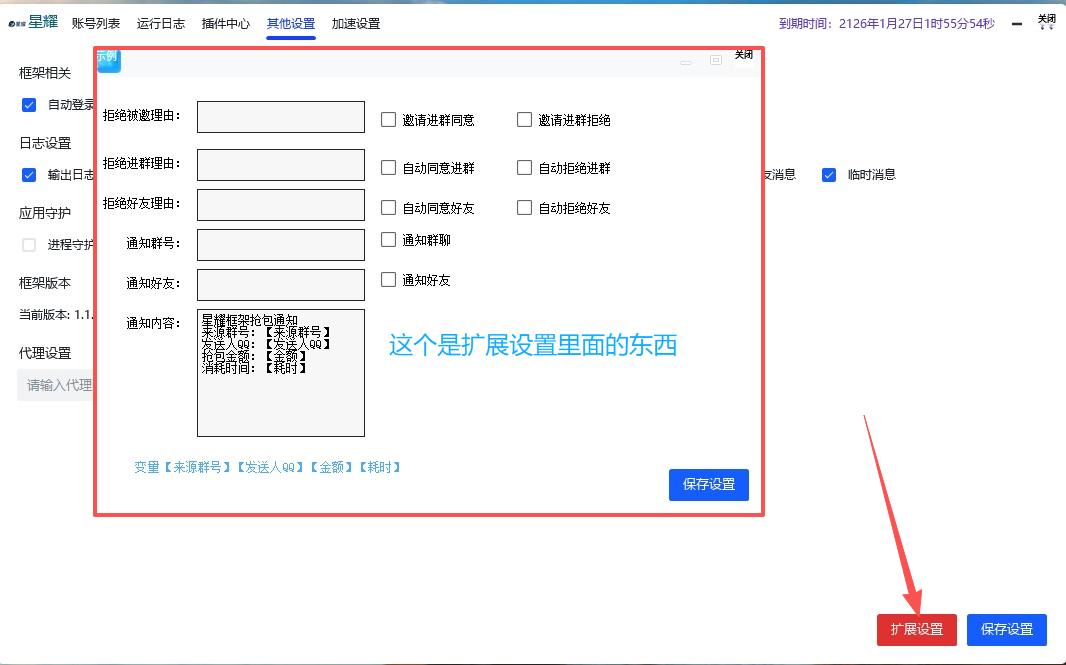This screenshot has width=1066, height=665.
Task: Disable the 自动登录 checkbox
Action: pos(28,104)
